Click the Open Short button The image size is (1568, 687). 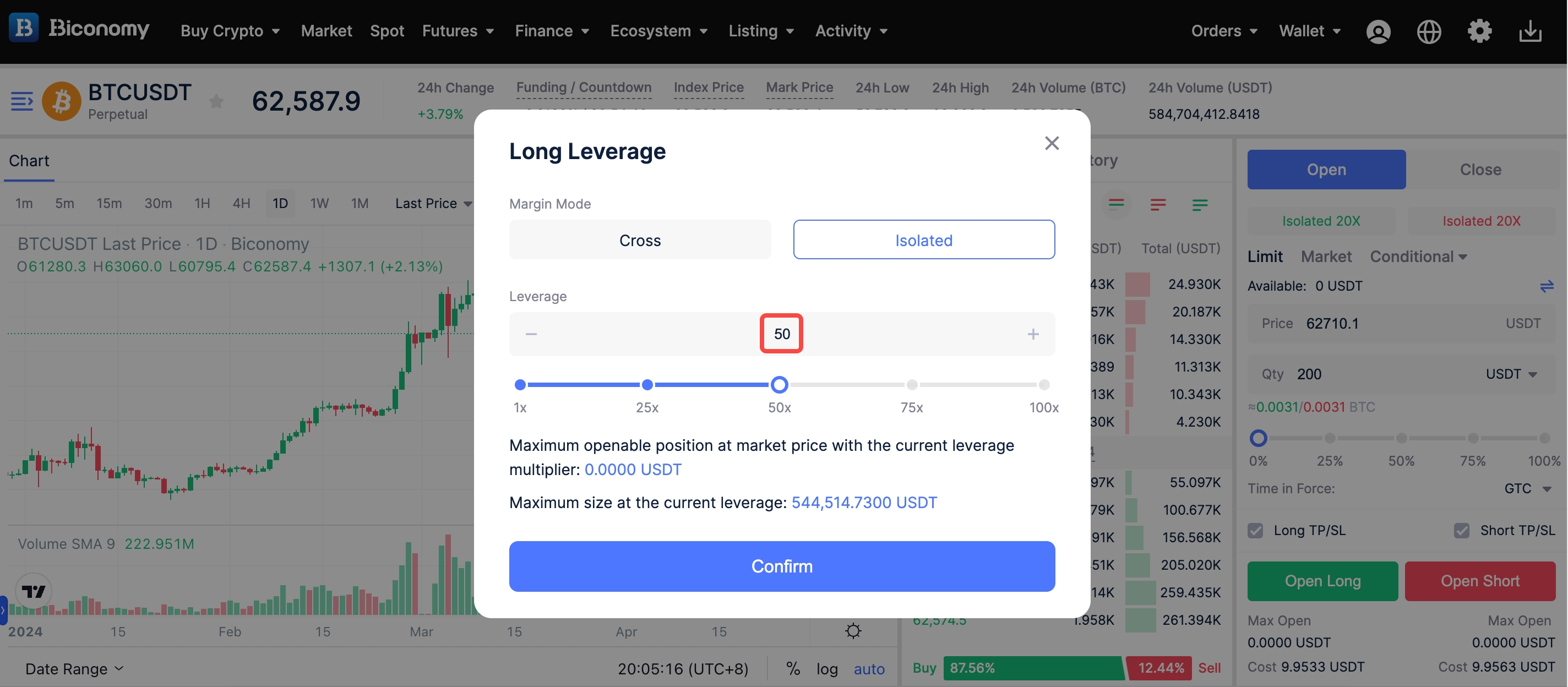[x=1480, y=581]
